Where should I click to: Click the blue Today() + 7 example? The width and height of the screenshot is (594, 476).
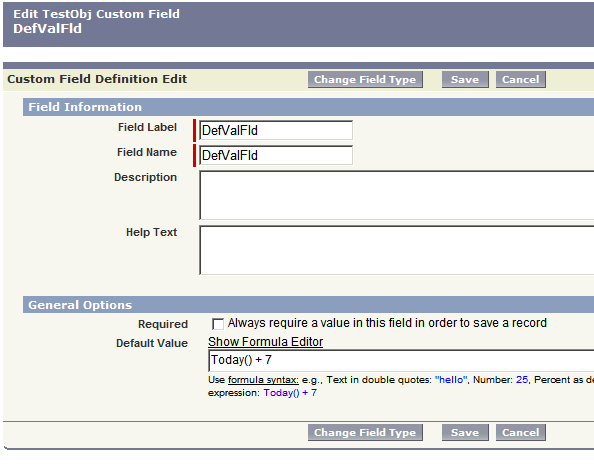point(290,393)
